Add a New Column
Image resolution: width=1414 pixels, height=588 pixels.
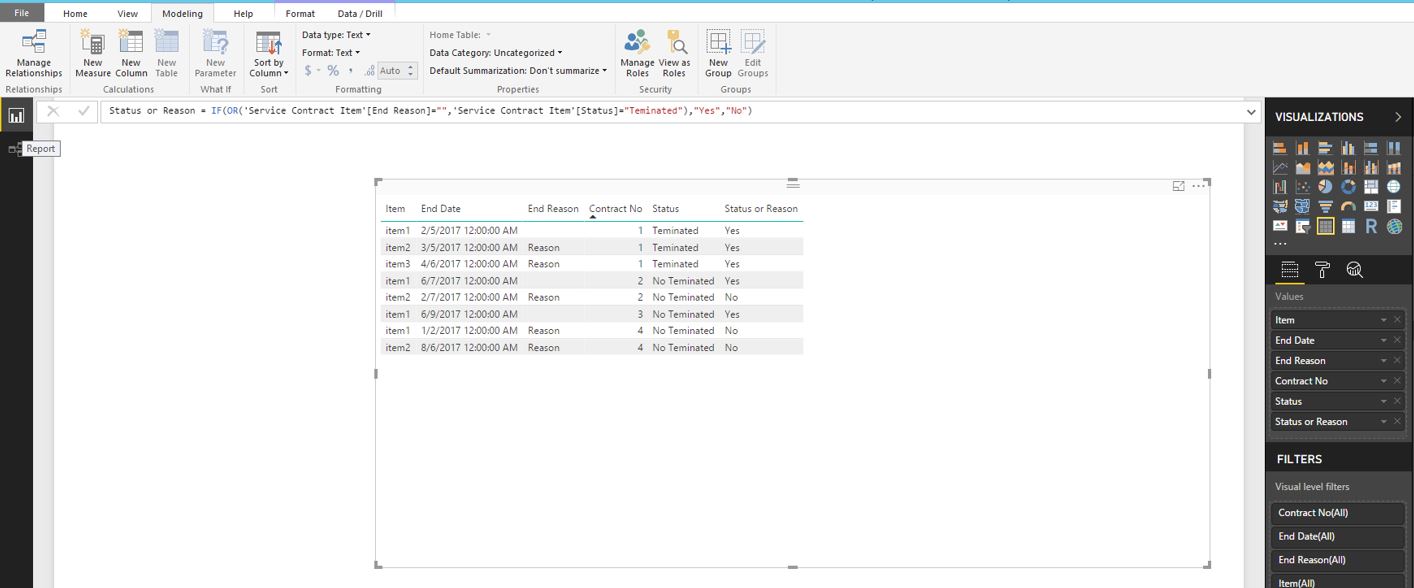(x=131, y=53)
